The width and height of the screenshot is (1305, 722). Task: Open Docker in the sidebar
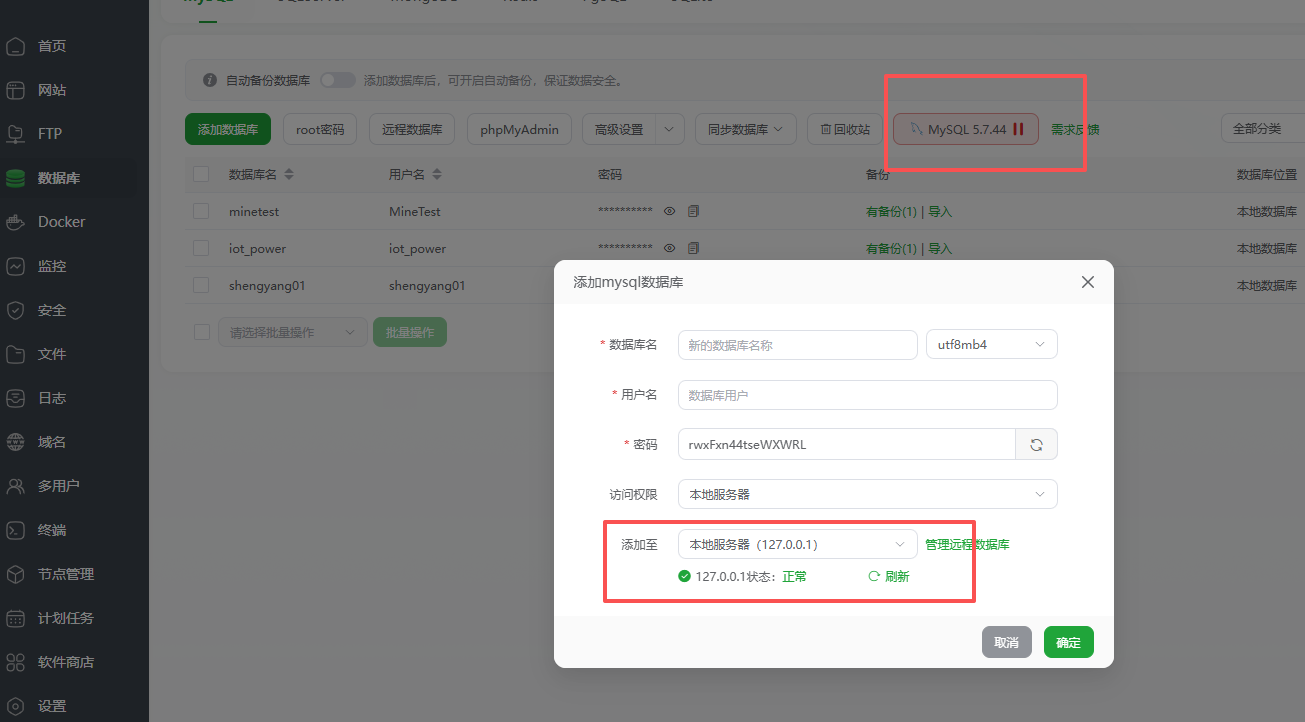point(61,222)
